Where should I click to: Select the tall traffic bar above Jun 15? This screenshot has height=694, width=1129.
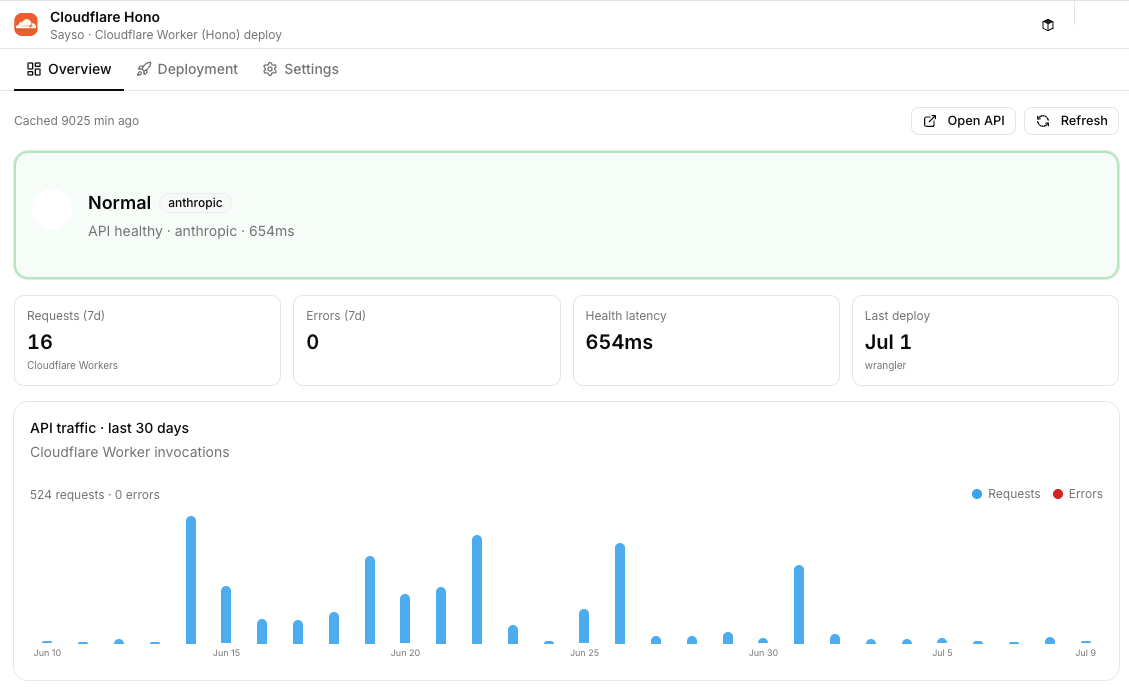226,615
